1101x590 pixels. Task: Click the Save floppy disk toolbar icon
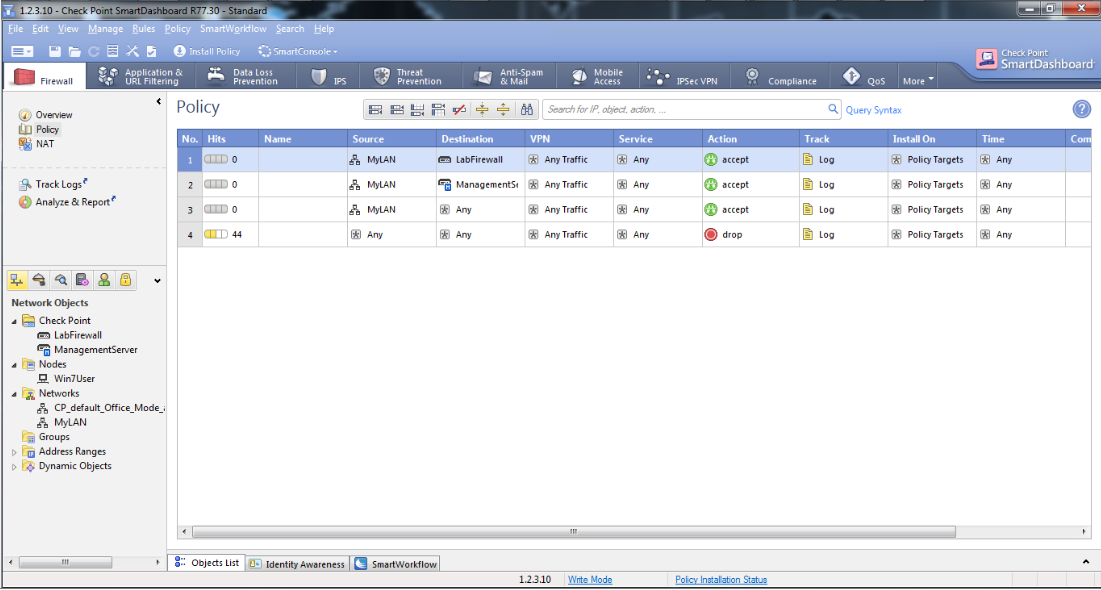(55, 51)
